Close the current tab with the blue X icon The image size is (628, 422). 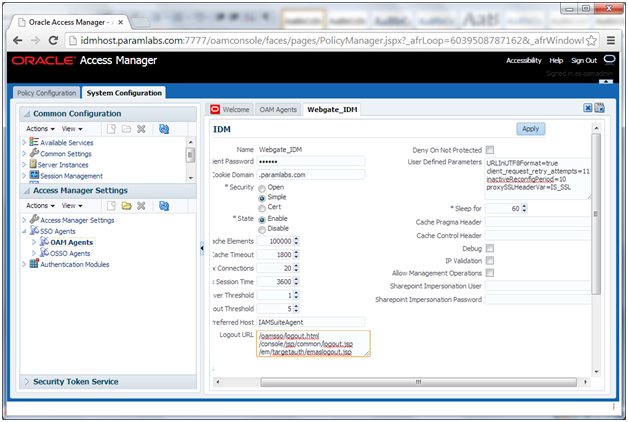tap(588, 108)
